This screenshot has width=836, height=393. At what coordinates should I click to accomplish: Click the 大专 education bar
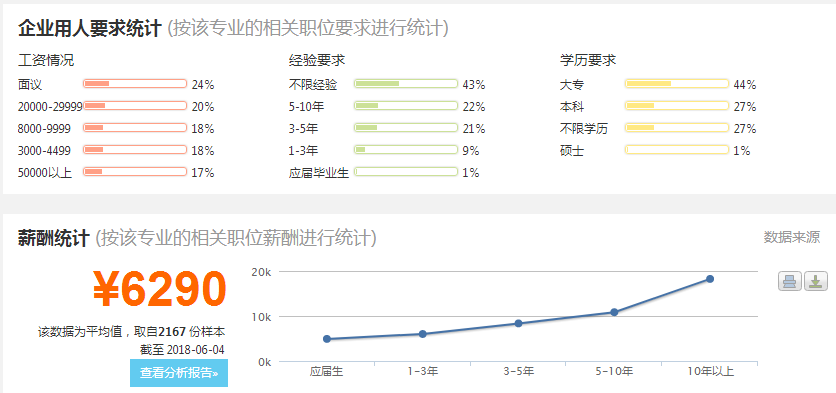click(x=677, y=84)
